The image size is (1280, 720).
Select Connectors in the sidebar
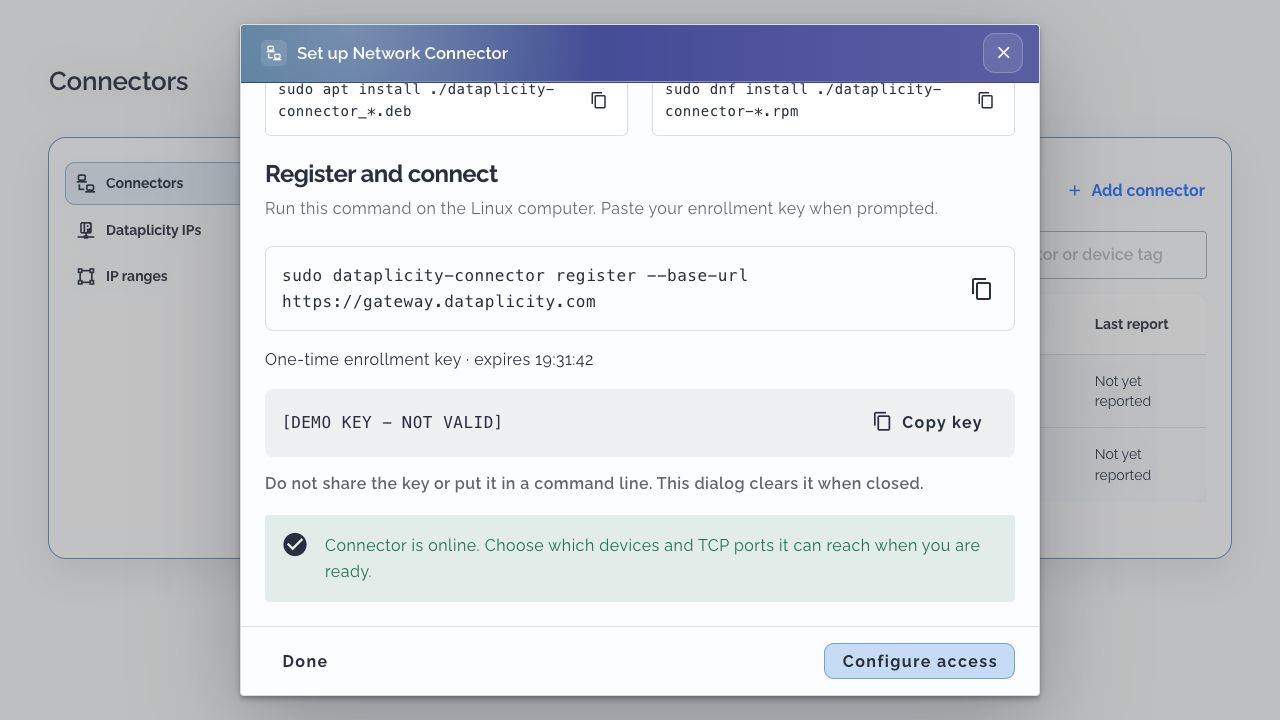(x=153, y=183)
